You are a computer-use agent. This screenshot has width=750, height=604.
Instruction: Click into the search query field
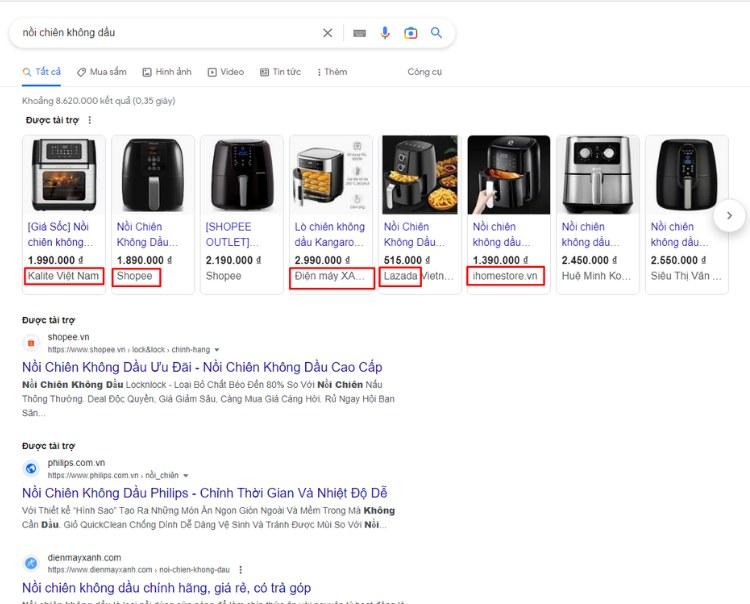pos(167,33)
